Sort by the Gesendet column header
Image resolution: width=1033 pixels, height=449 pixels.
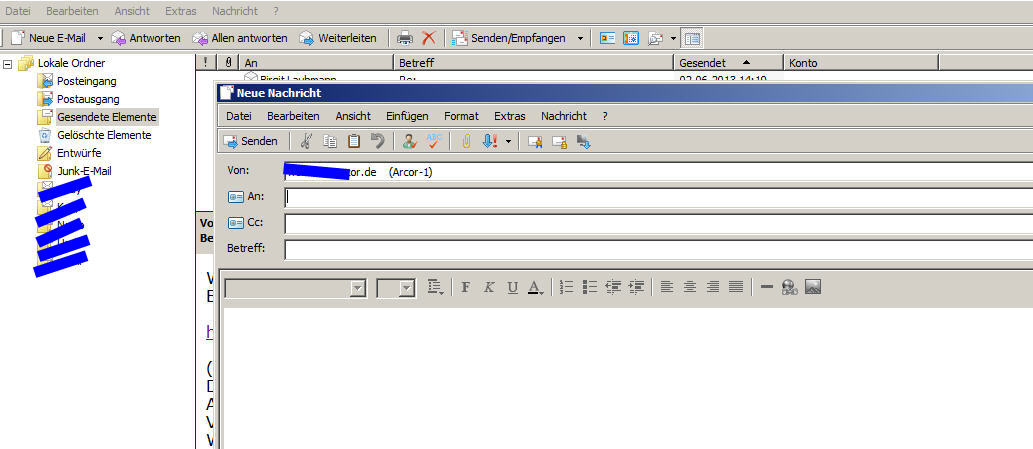pyautogui.click(x=728, y=63)
